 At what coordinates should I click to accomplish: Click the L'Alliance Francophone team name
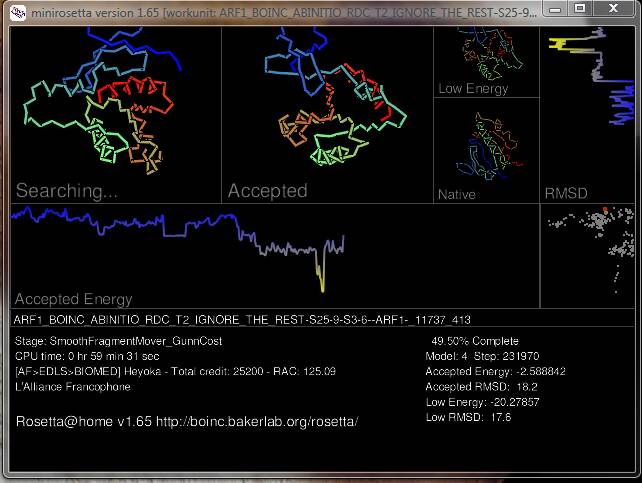pyautogui.click(x=74, y=386)
